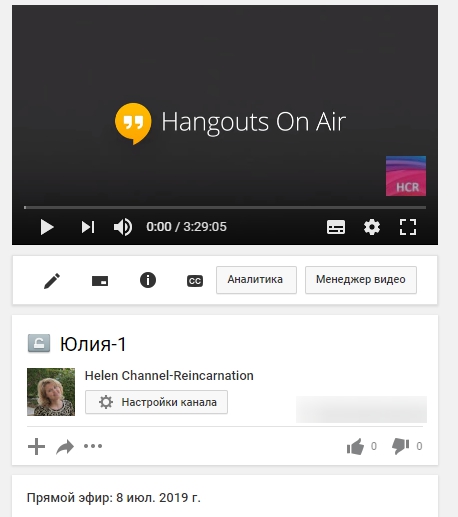Open the CC subtitles editor icon
Viewport: 458px width, 517px height.
195,281
